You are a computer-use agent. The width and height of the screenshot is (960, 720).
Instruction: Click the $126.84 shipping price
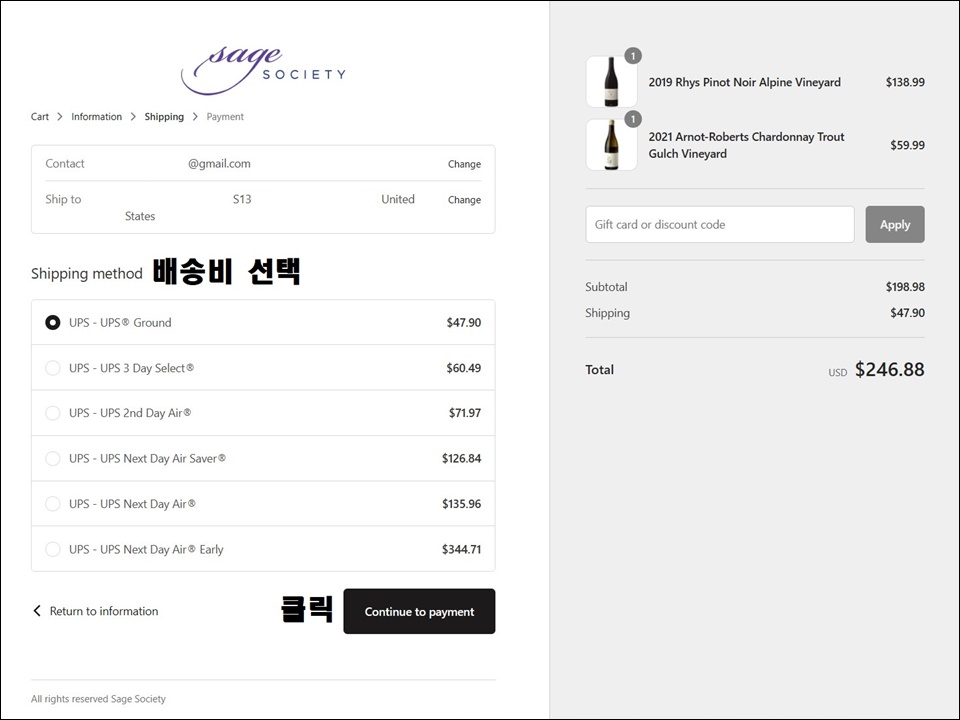462,459
